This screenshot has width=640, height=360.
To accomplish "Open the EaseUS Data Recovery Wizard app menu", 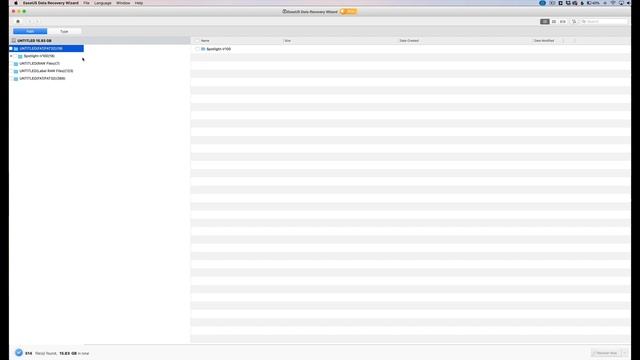I will (x=51, y=3).
